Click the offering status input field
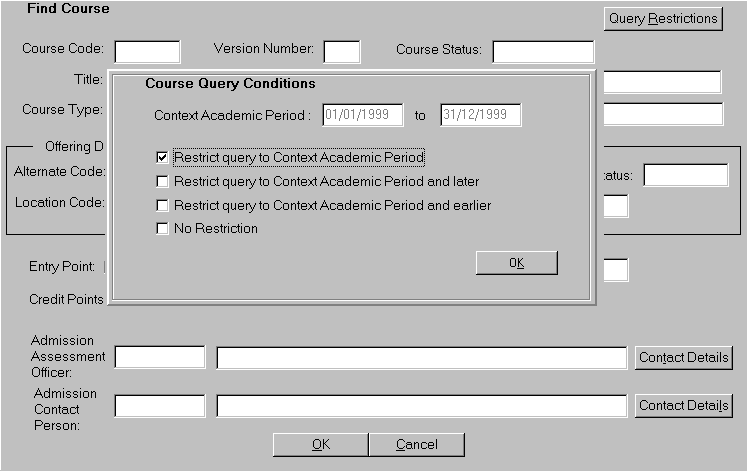 point(685,175)
